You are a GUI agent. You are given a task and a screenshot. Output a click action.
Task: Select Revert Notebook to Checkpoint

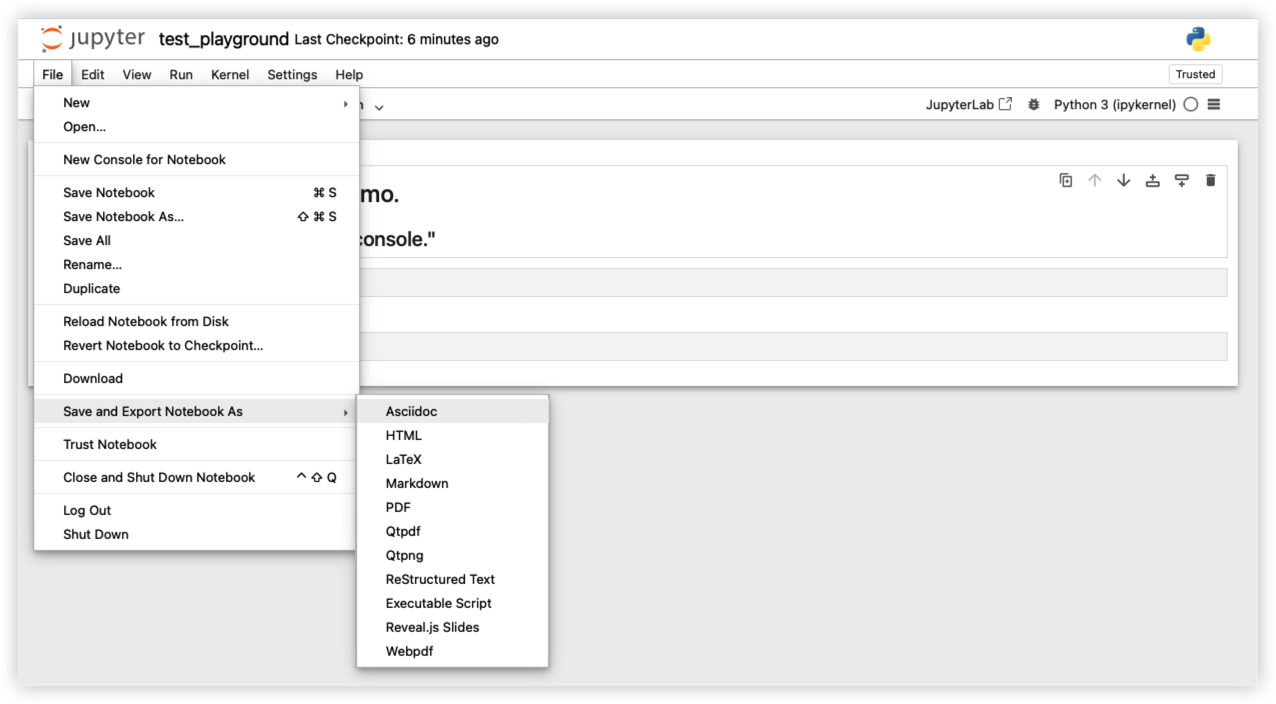click(x=163, y=345)
